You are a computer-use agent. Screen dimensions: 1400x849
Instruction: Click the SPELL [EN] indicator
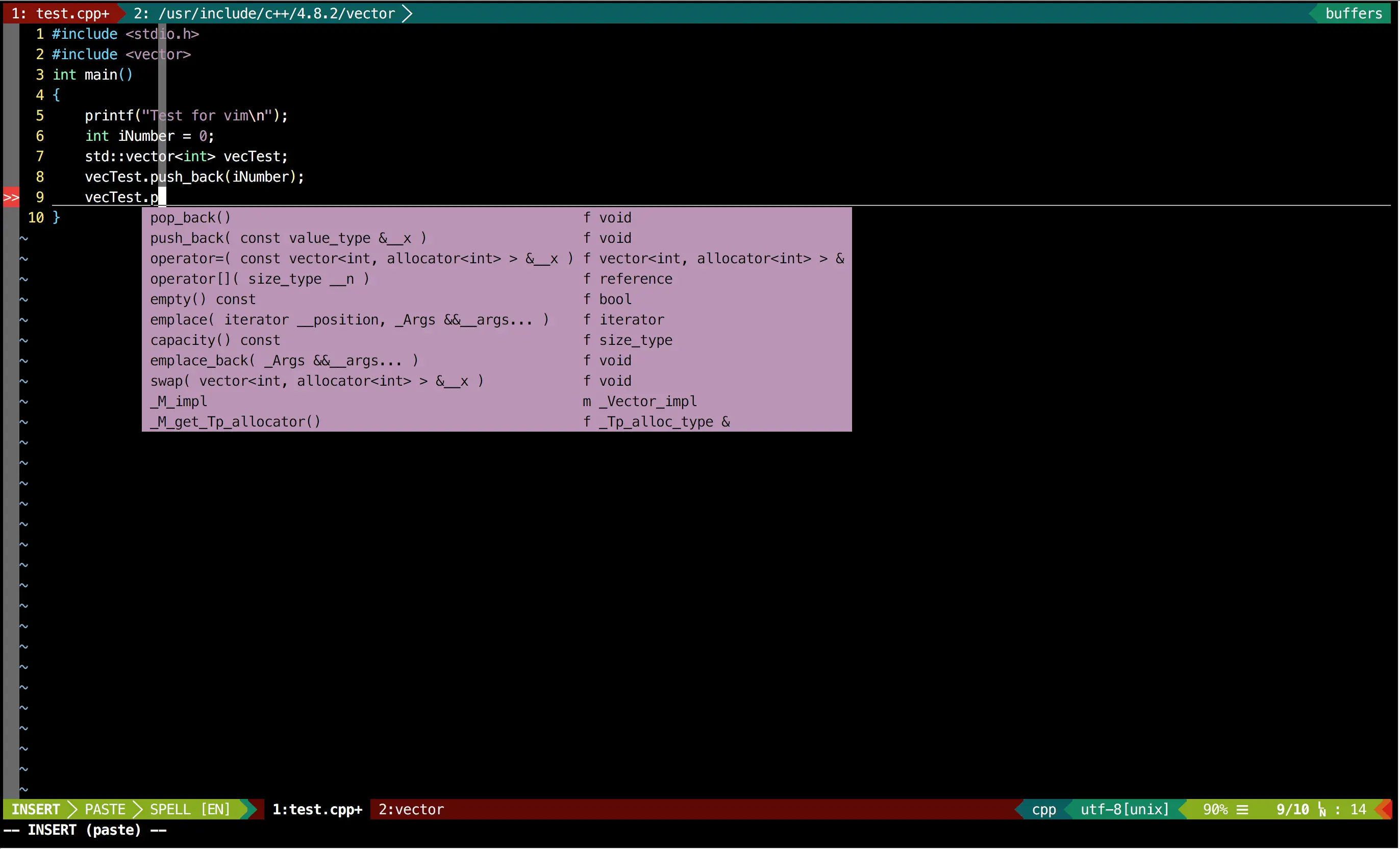coord(190,810)
